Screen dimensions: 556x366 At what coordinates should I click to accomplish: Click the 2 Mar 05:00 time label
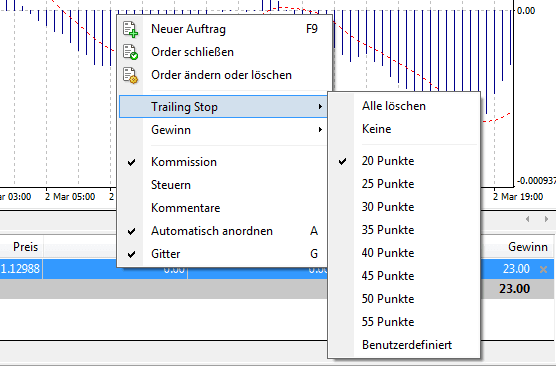[70, 196]
